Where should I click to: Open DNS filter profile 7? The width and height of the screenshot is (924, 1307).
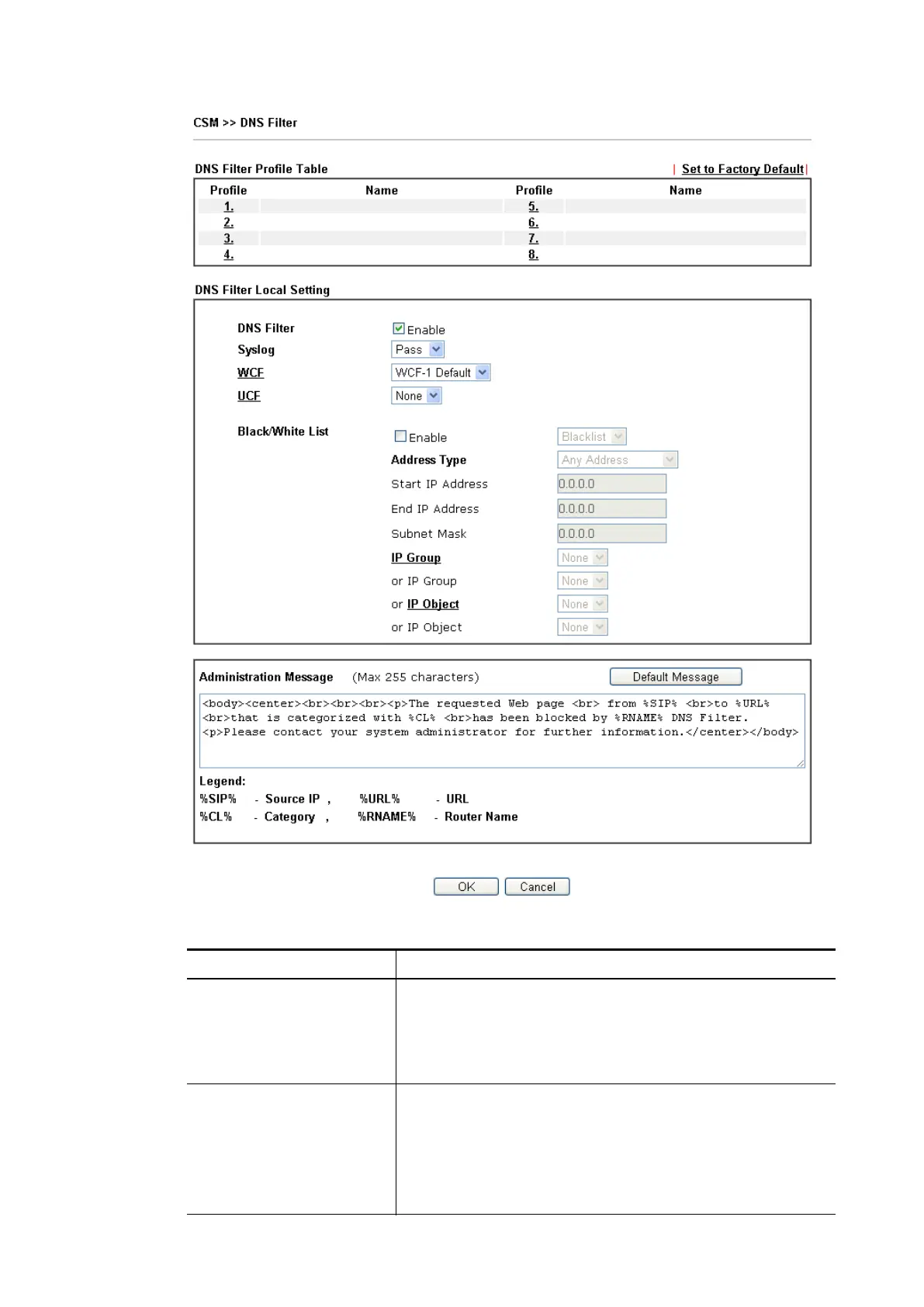[x=534, y=238]
